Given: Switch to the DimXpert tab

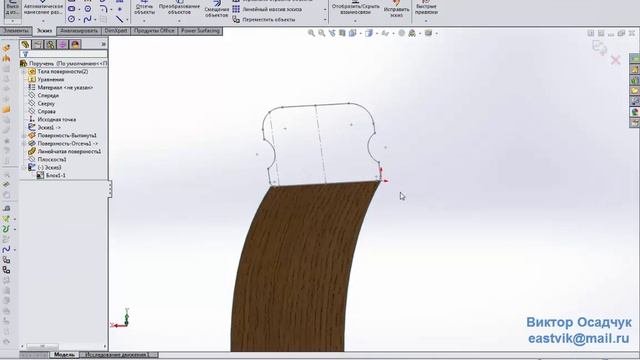Looking at the screenshot, I should click(116, 31).
